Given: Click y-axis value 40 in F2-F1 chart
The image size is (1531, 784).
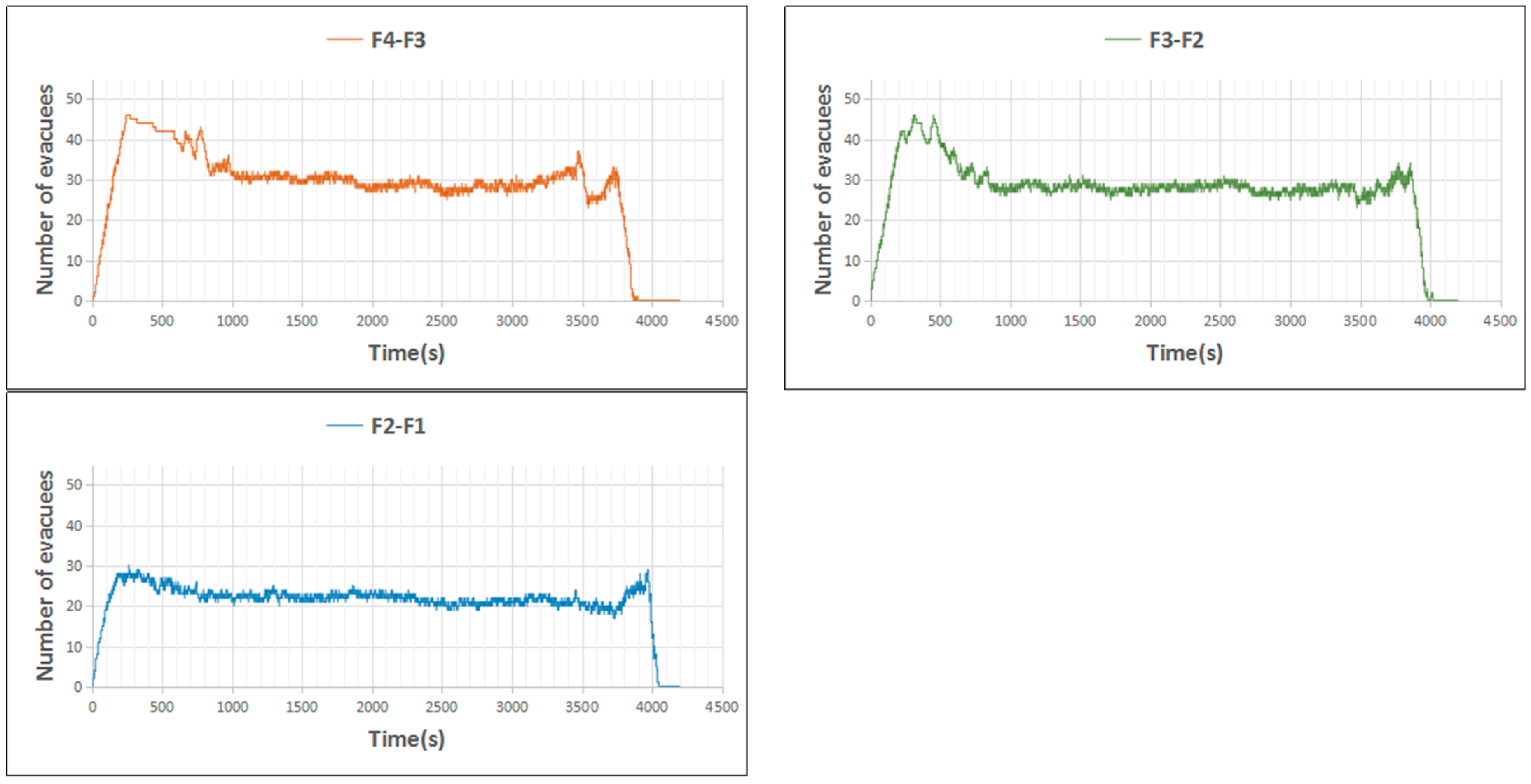Looking at the screenshot, I should pos(74,526).
